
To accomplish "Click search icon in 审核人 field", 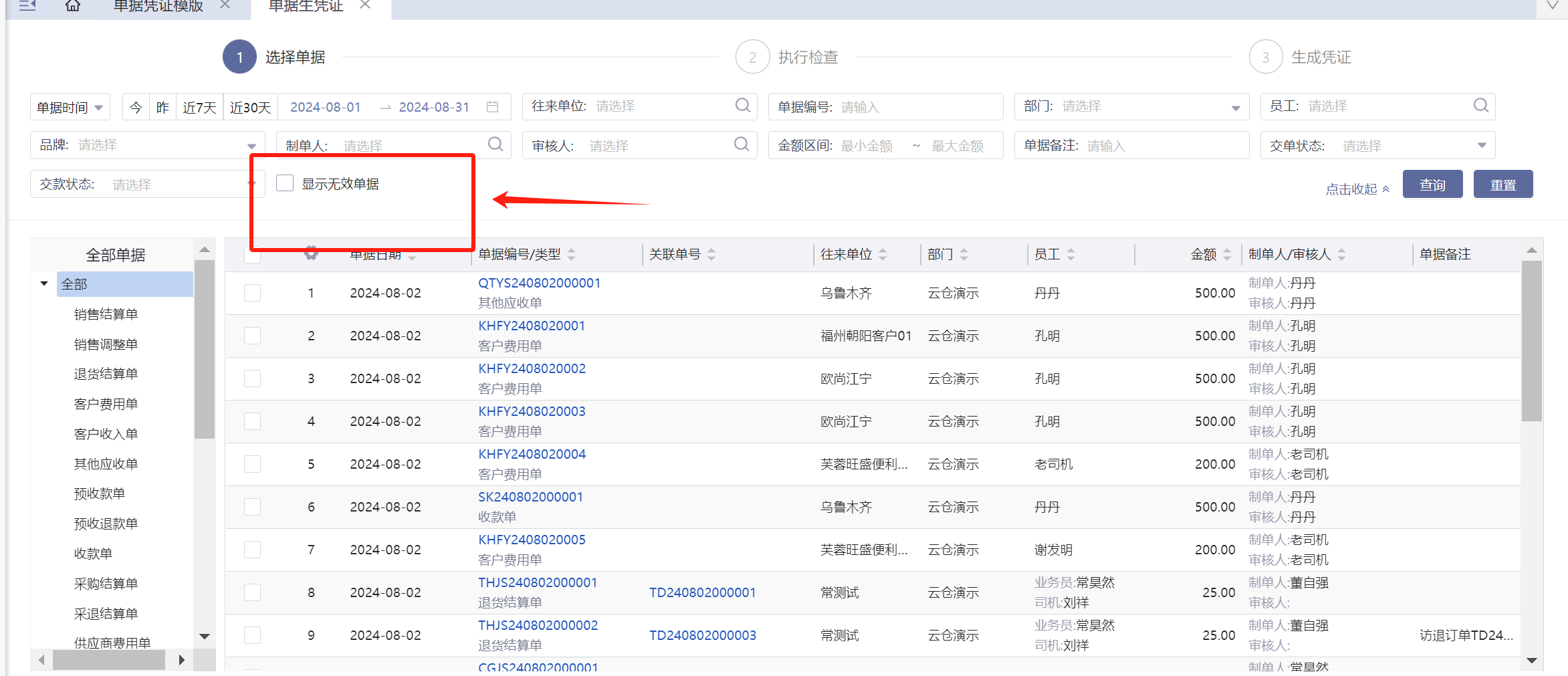I will (x=741, y=144).
